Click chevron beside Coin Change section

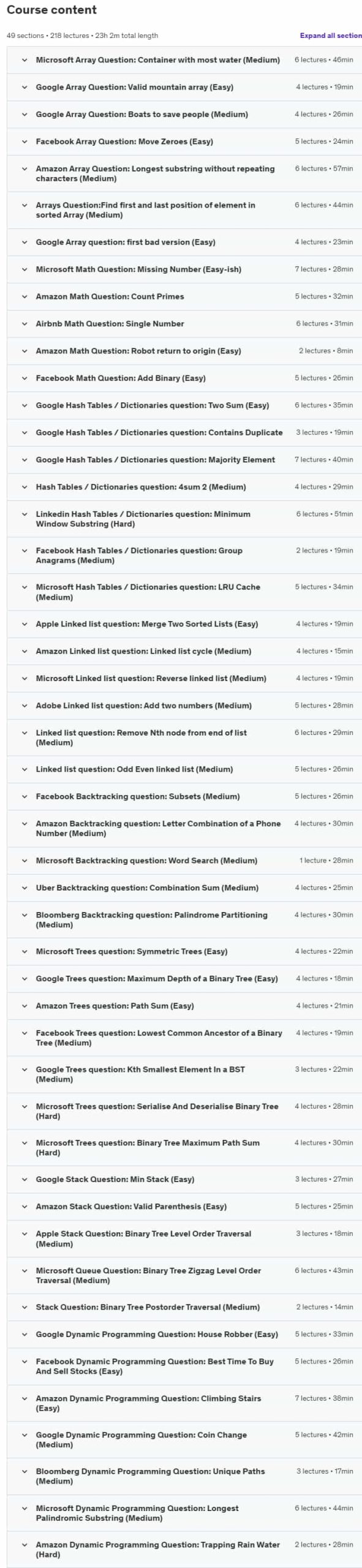(25, 1435)
